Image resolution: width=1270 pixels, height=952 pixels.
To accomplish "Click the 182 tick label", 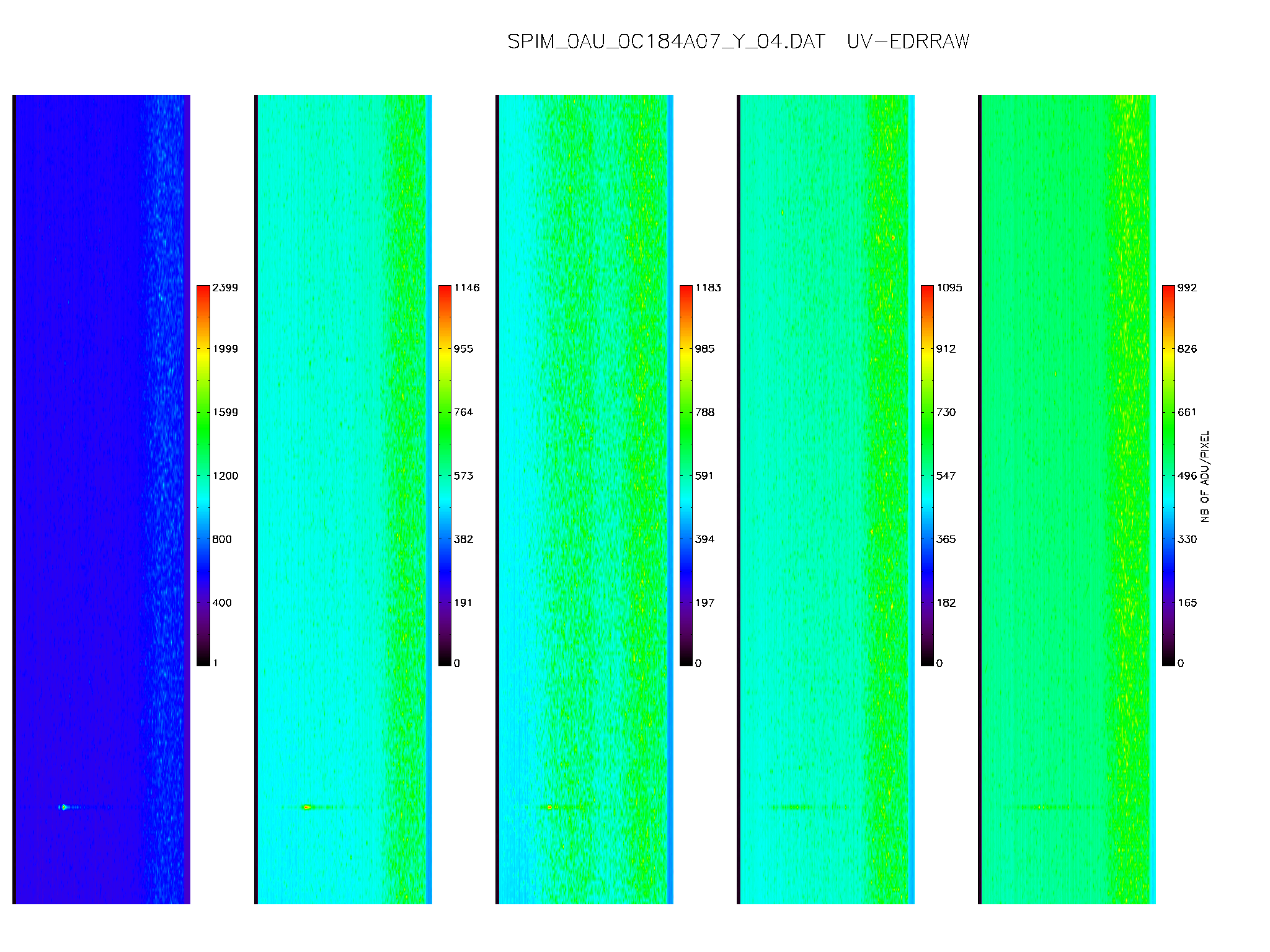I will 946,603.
